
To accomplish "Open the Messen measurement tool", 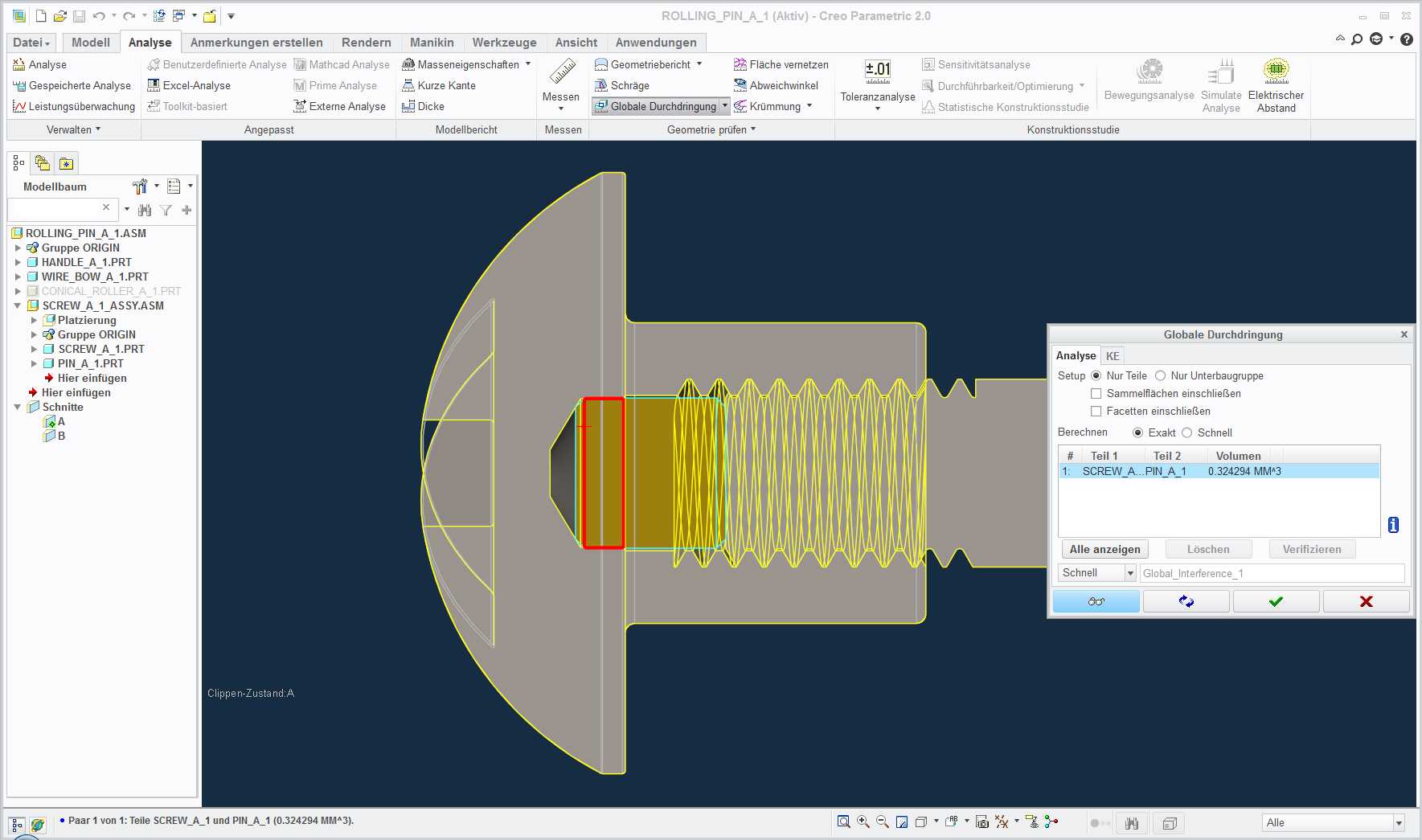I will 561,84.
